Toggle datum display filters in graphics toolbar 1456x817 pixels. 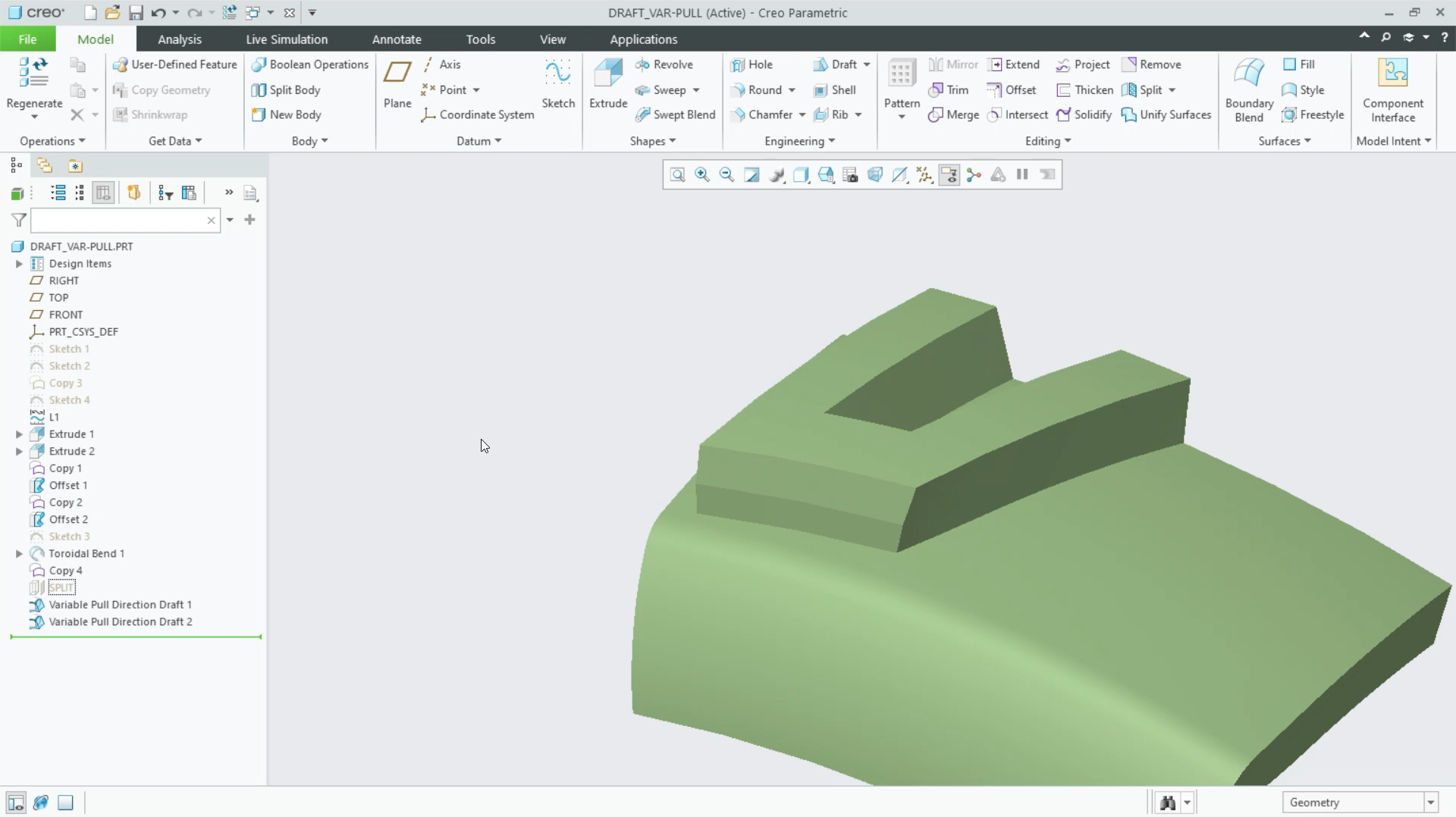pos(924,175)
